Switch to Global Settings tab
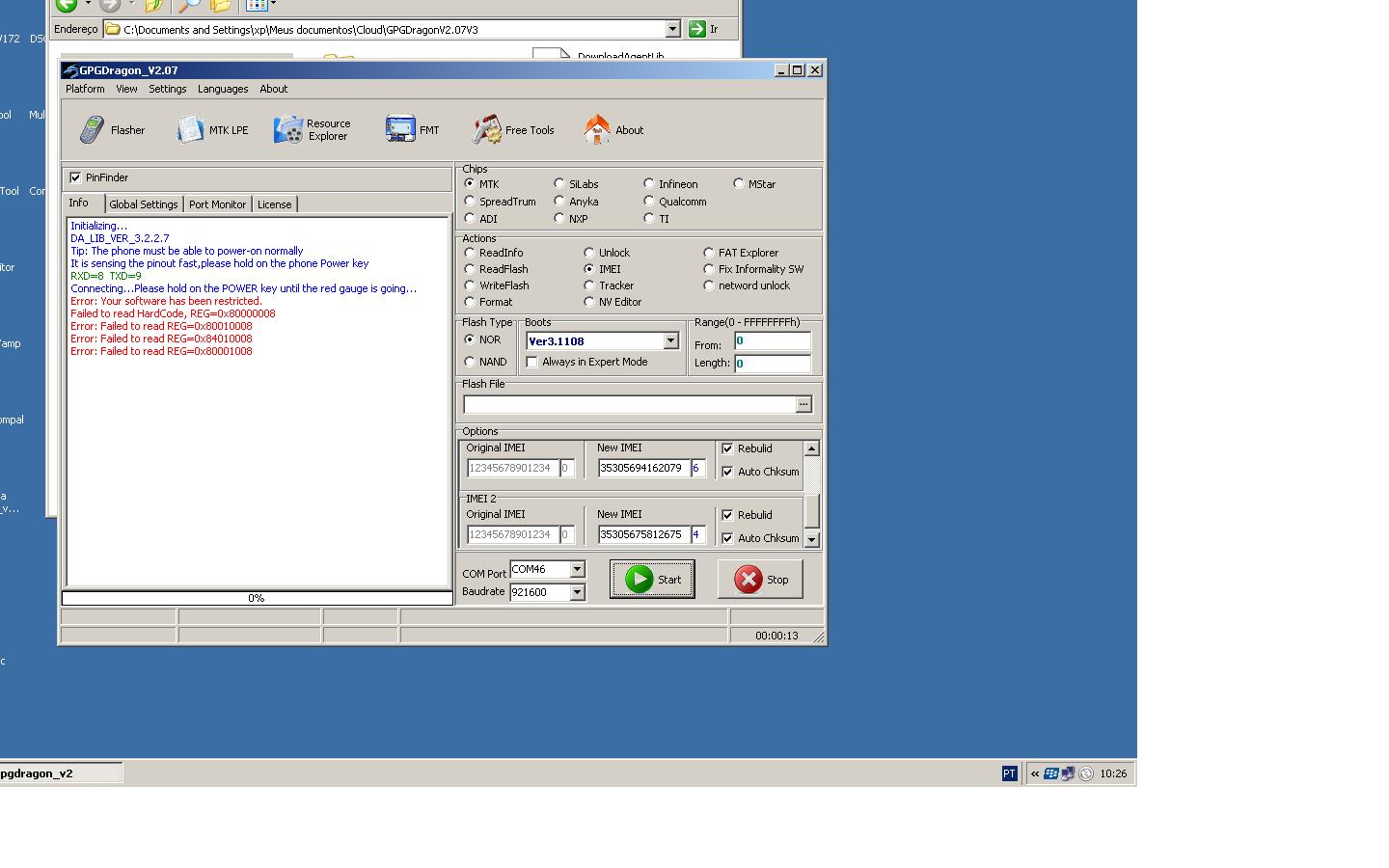Image resolution: width=1389 pixels, height=868 pixels. [144, 204]
